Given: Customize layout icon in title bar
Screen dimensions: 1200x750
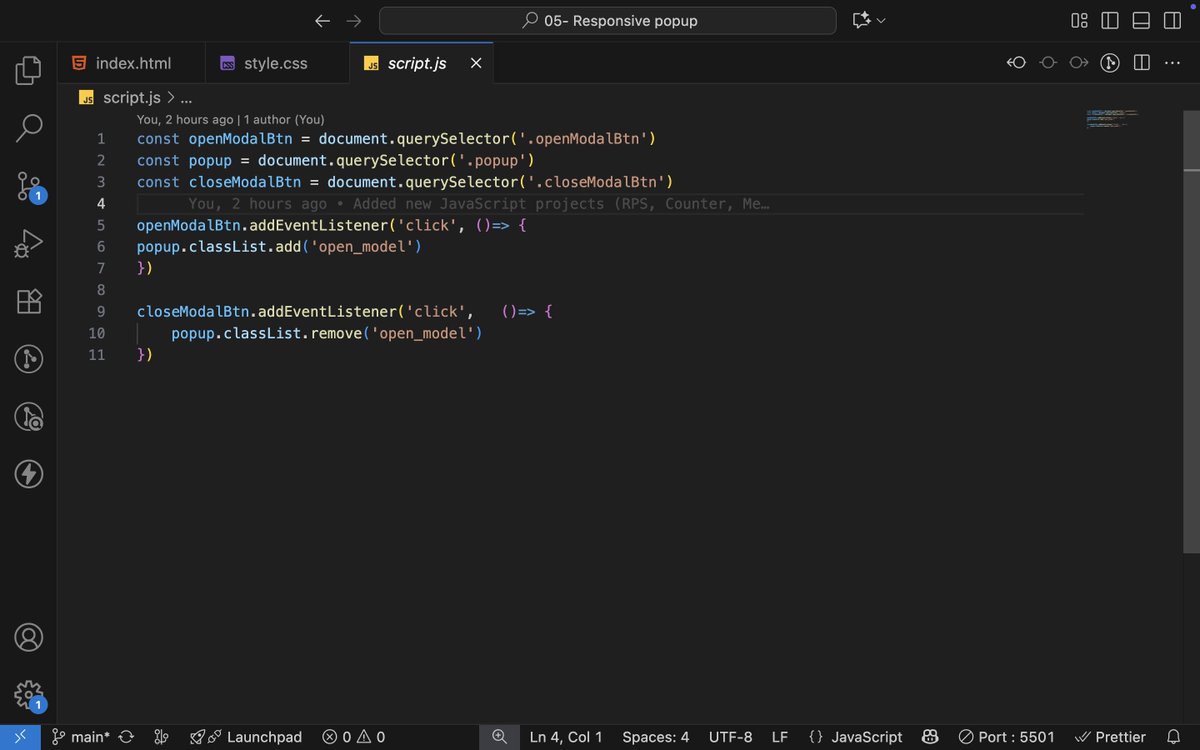Looking at the screenshot, I should point(1079,20).
